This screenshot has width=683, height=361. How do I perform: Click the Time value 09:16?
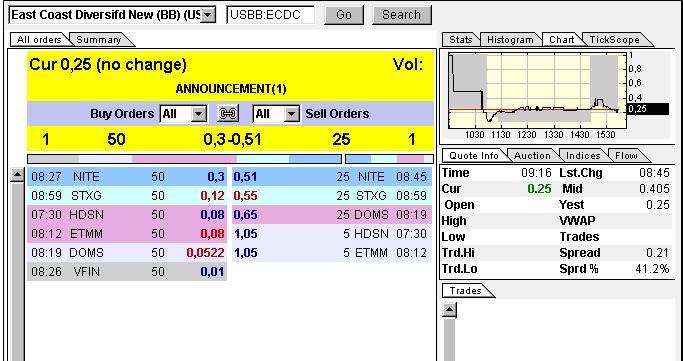(537, 173)
